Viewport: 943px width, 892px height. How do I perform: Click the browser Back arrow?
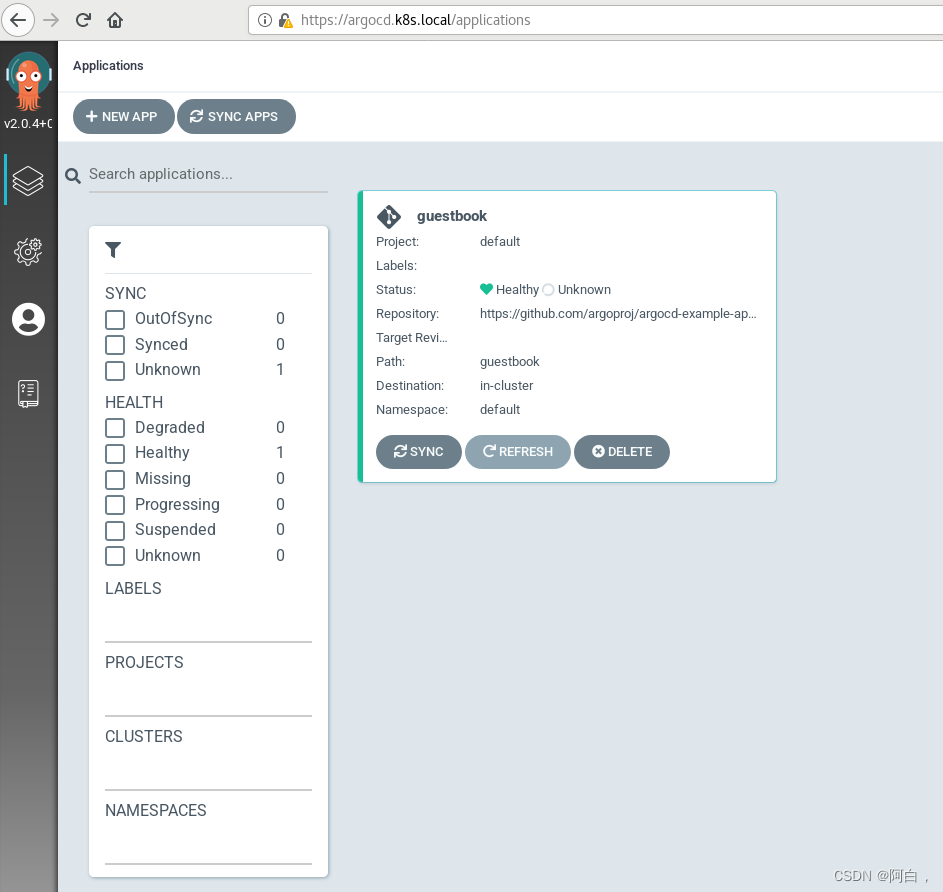pos(18,20)
